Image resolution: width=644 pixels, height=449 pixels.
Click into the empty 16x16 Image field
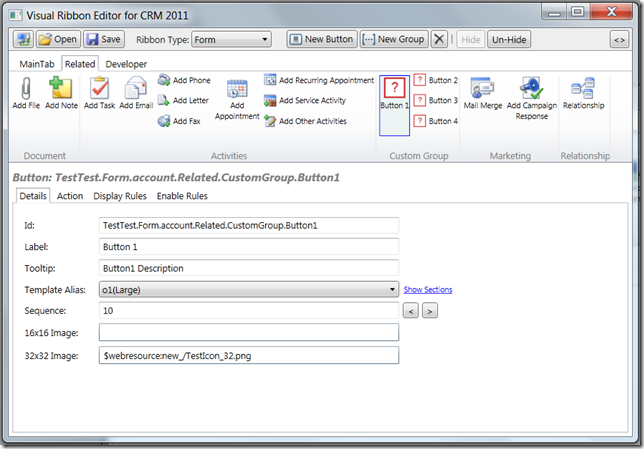click(x=248, y=332)
